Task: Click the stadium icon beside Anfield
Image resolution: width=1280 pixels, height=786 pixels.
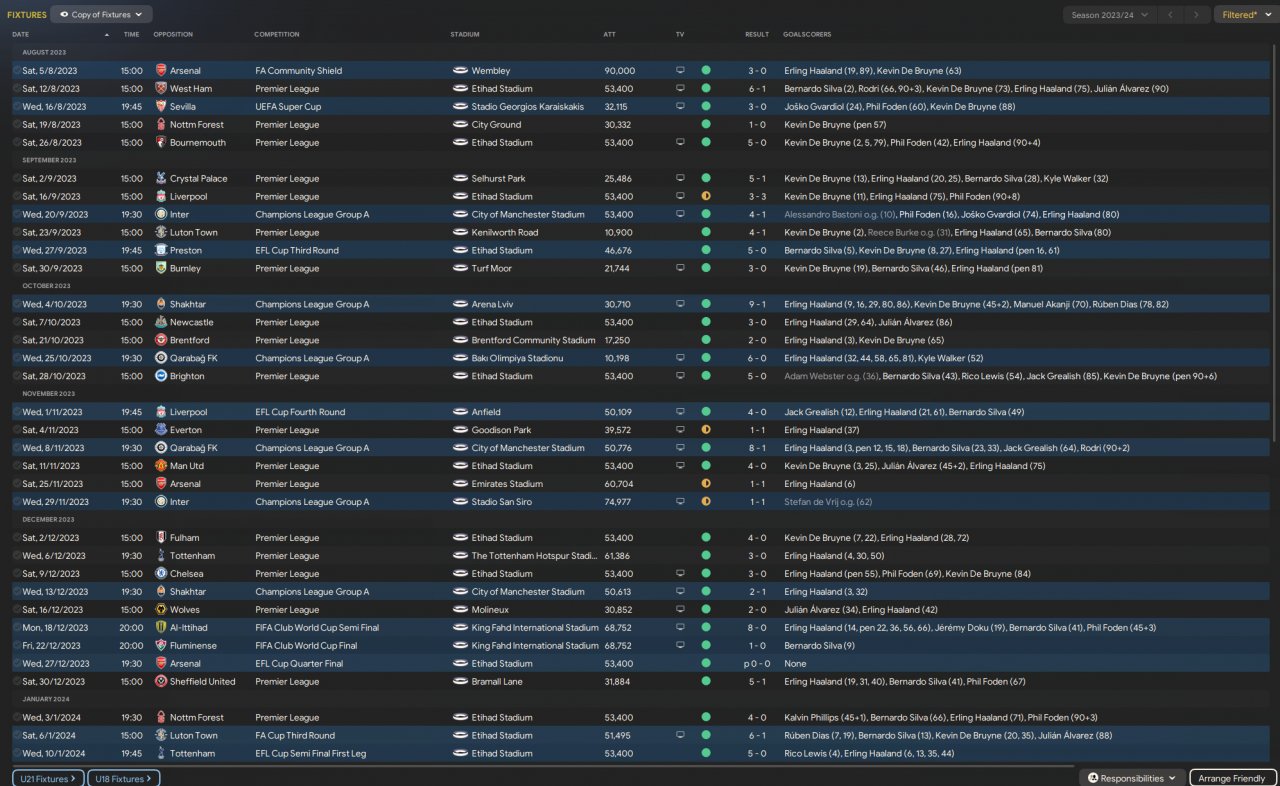Action: [460, 412]
